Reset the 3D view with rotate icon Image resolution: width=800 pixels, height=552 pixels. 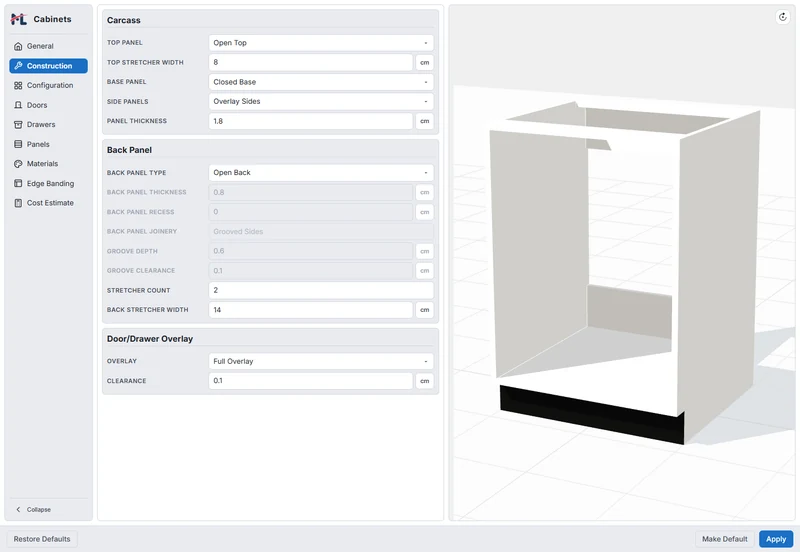[783, 17]
